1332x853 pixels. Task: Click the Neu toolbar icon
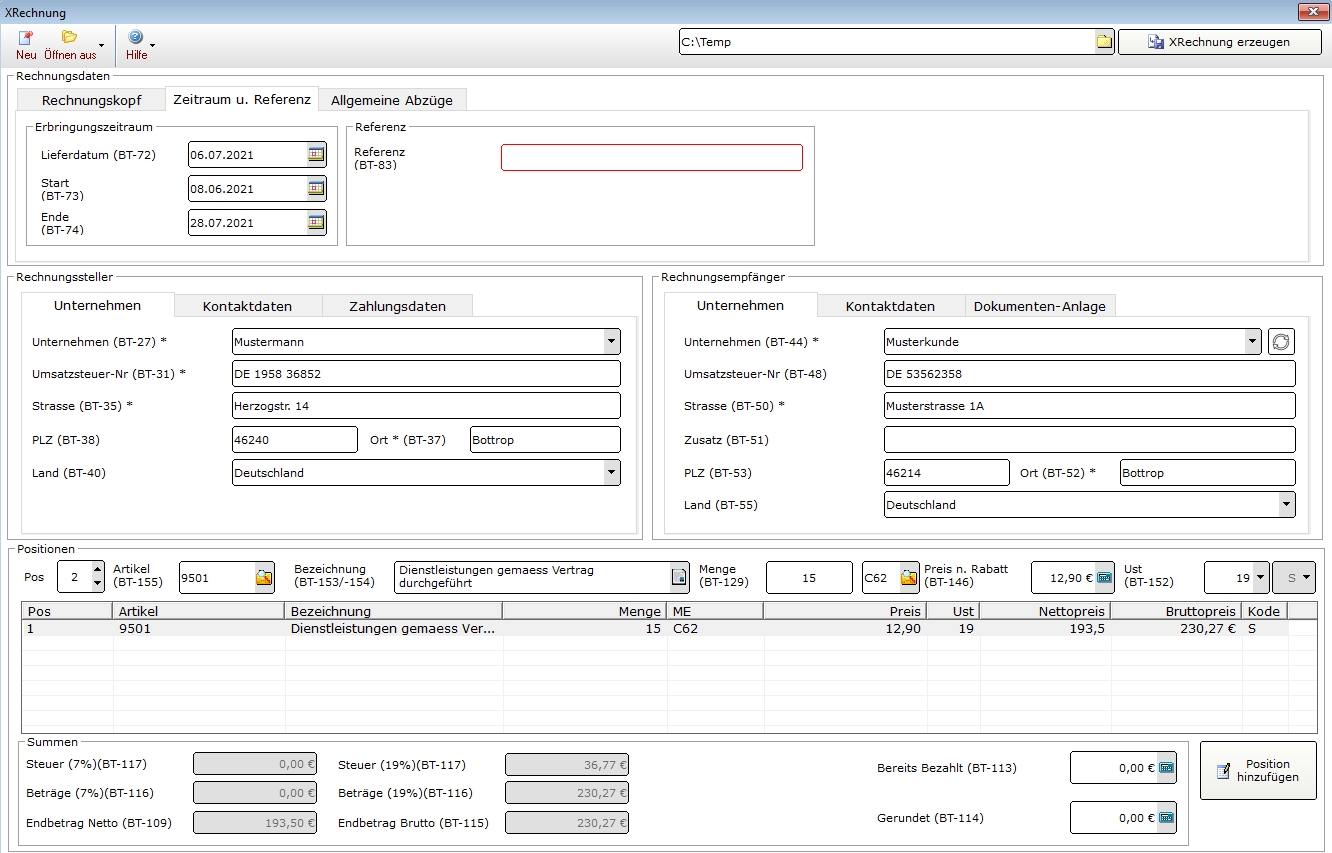click(x=26, y=39)
